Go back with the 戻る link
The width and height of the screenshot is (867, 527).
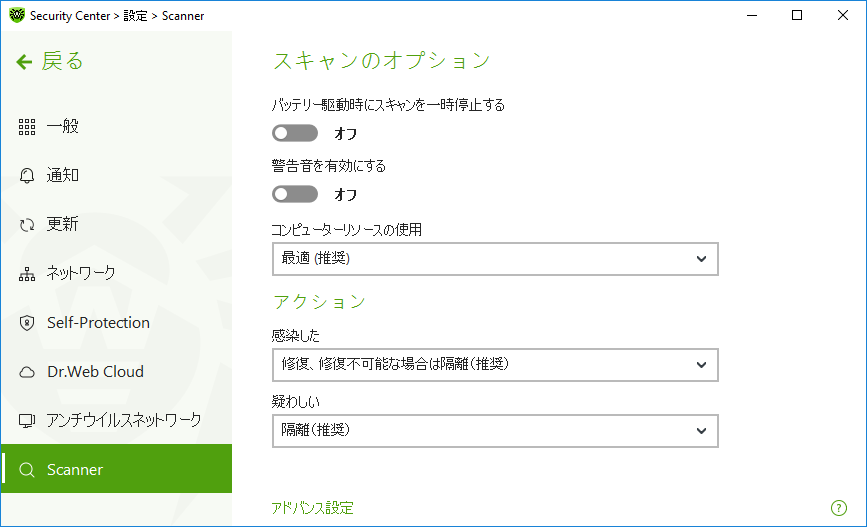click(x=62, y=61)
